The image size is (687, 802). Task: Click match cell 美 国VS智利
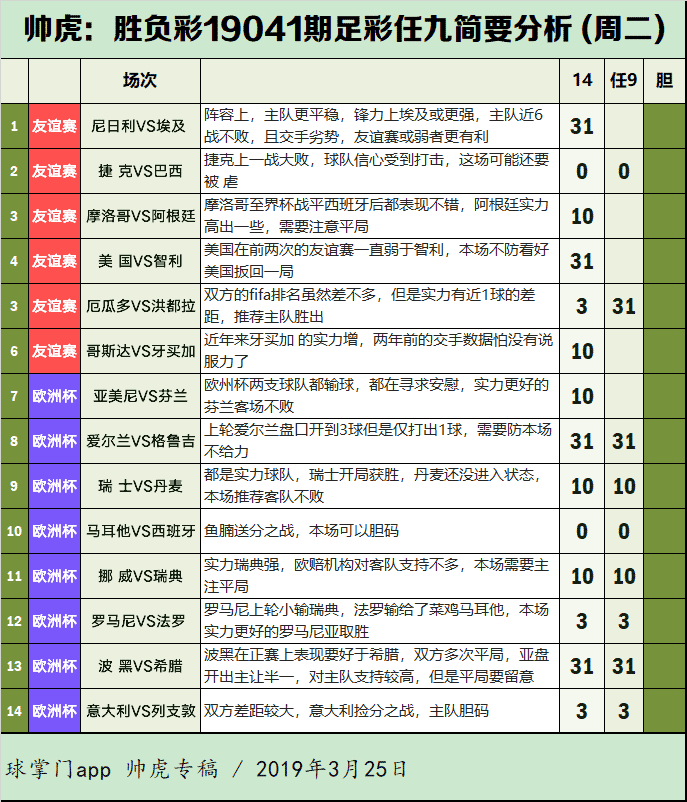[x=140, y=261]
